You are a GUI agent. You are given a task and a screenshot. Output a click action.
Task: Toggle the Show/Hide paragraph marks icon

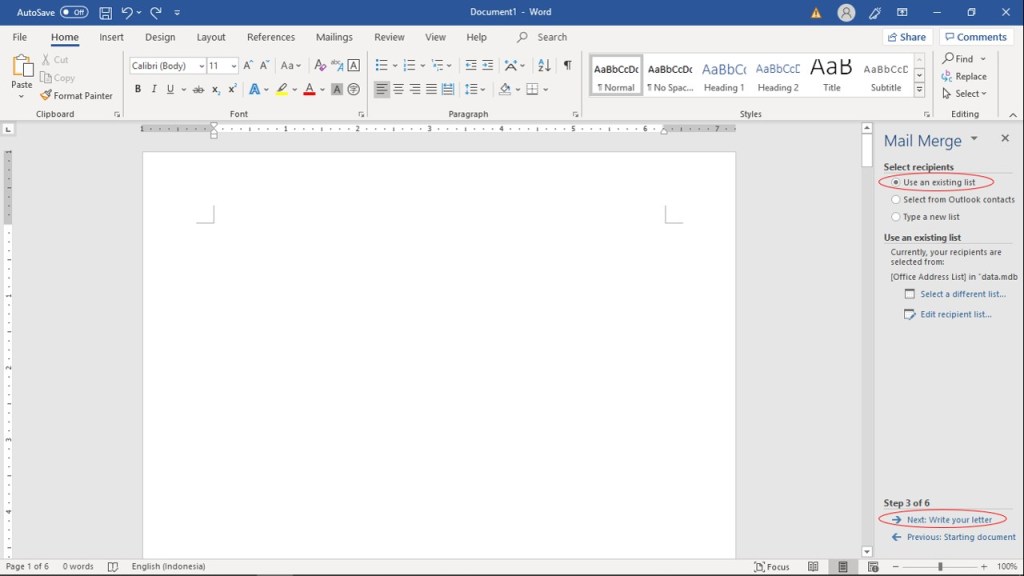(567, 65)
